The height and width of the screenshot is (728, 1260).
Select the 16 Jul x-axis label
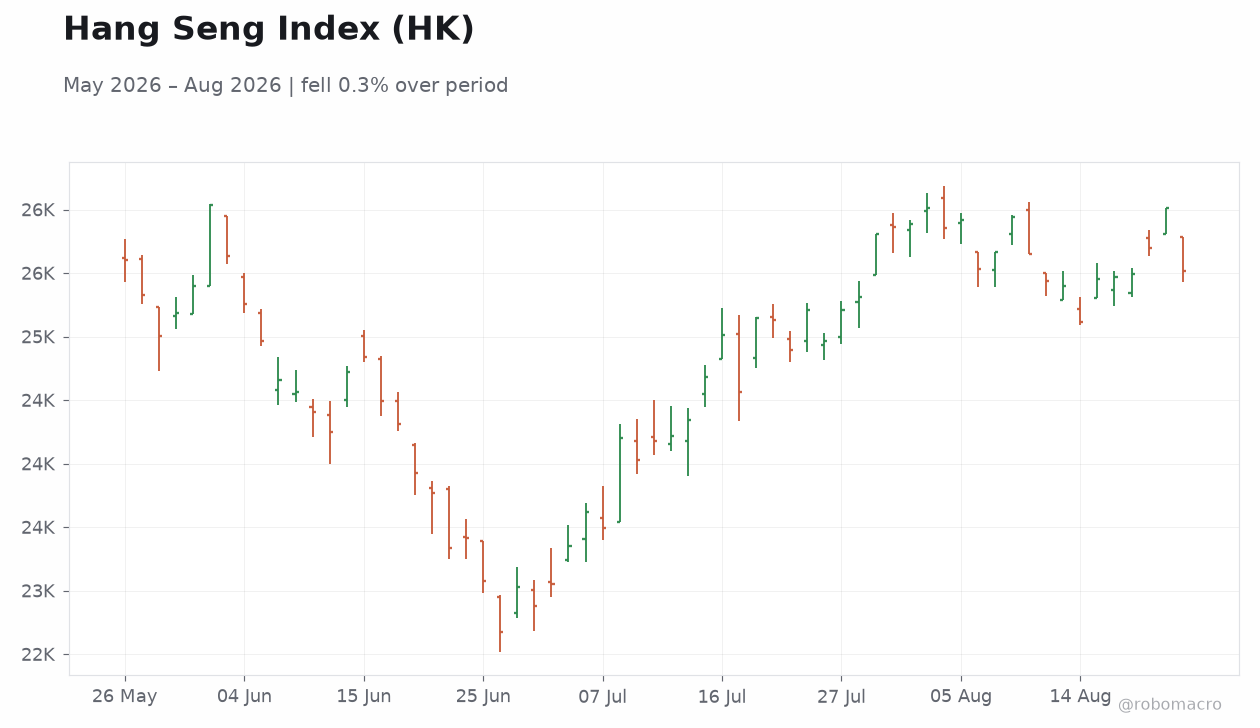point(722,697)
